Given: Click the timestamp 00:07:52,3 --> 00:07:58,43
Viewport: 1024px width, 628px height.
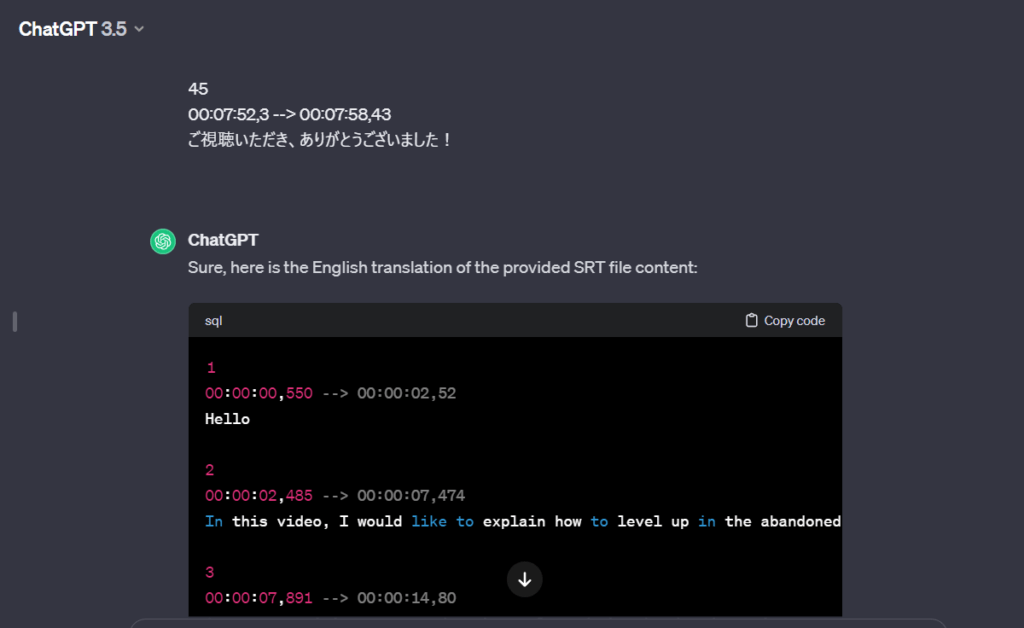Looking at the screenshot, I should [x=289, y=114].
